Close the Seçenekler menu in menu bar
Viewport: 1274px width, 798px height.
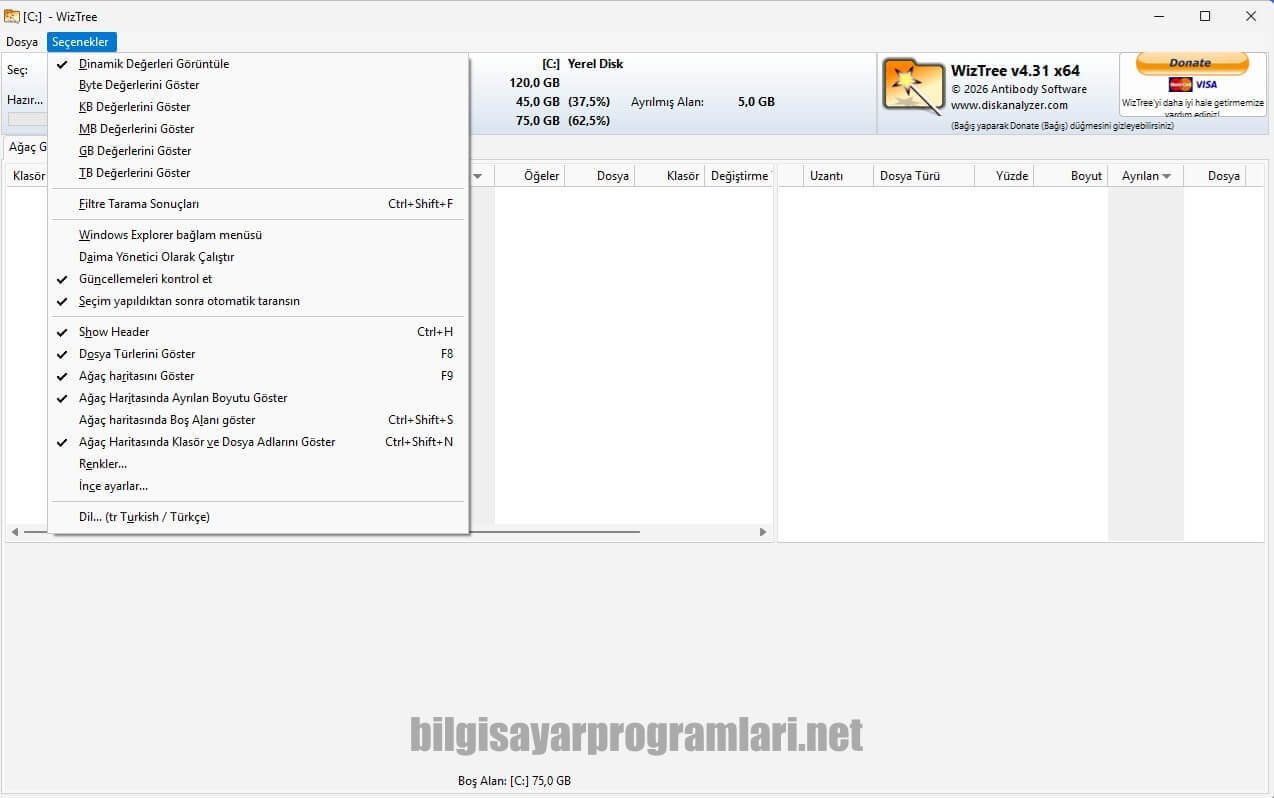(x=81, y=42)
